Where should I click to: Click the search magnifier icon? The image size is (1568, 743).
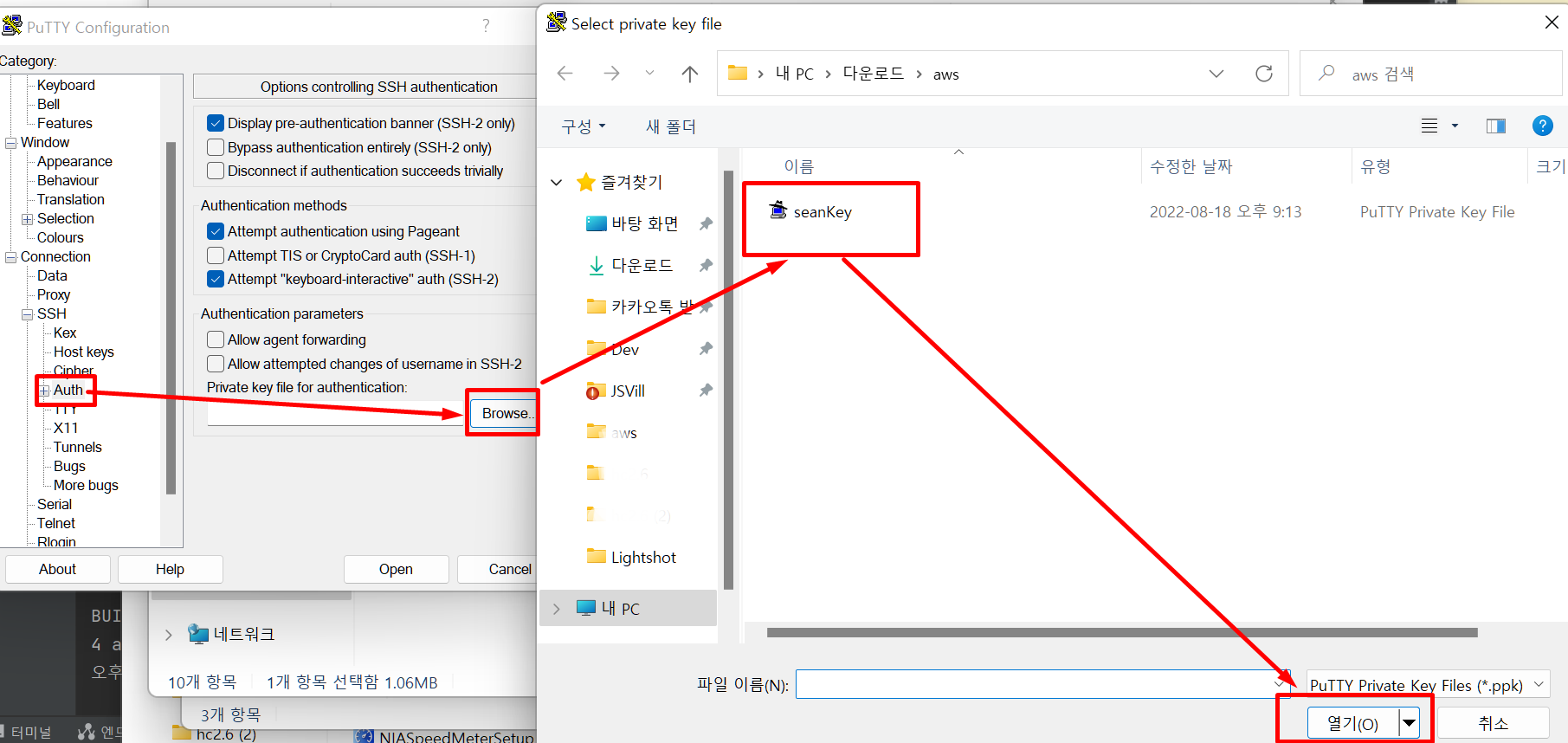click(x=1326, y=74)
